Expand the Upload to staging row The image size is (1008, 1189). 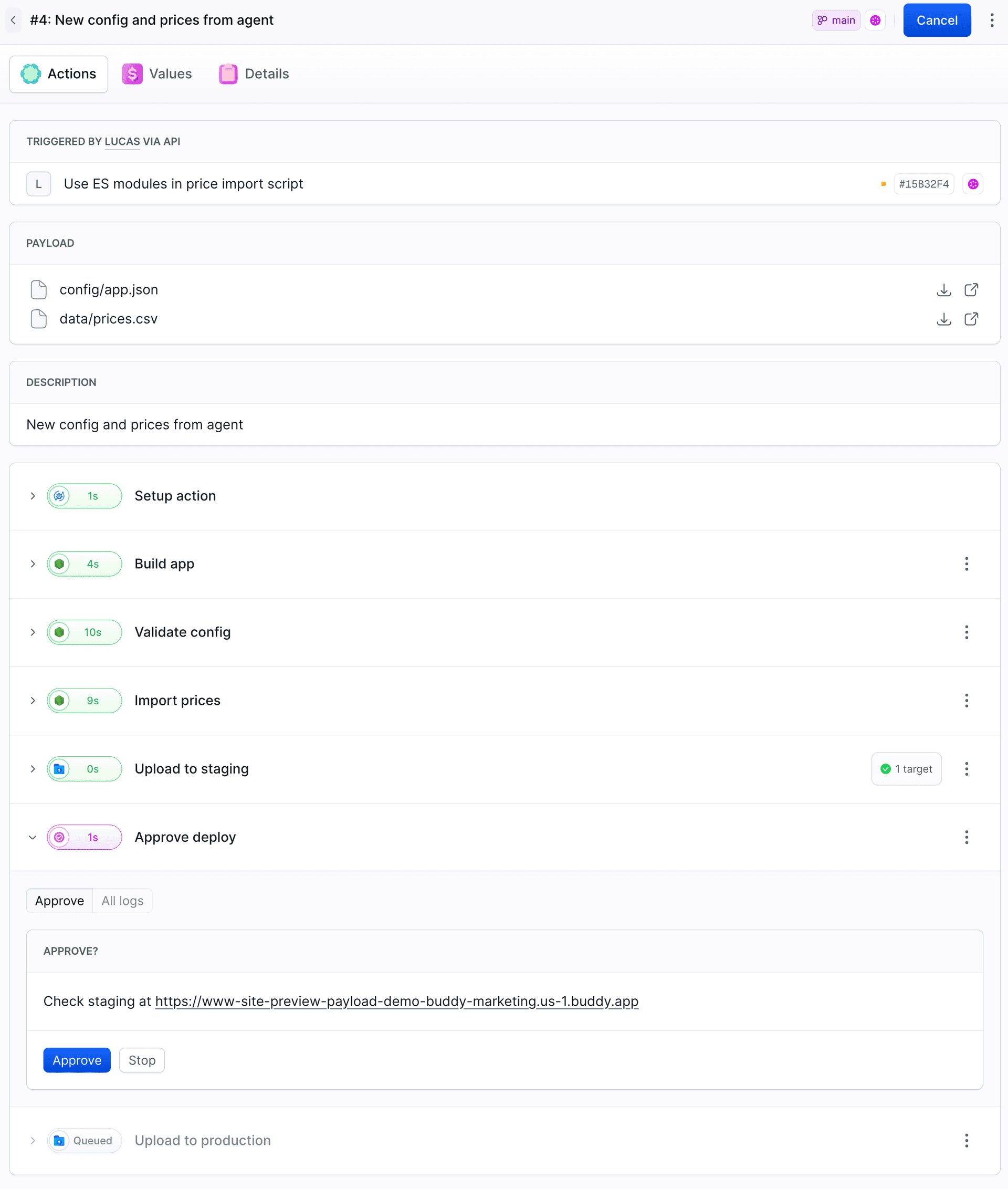click(33, 769)
